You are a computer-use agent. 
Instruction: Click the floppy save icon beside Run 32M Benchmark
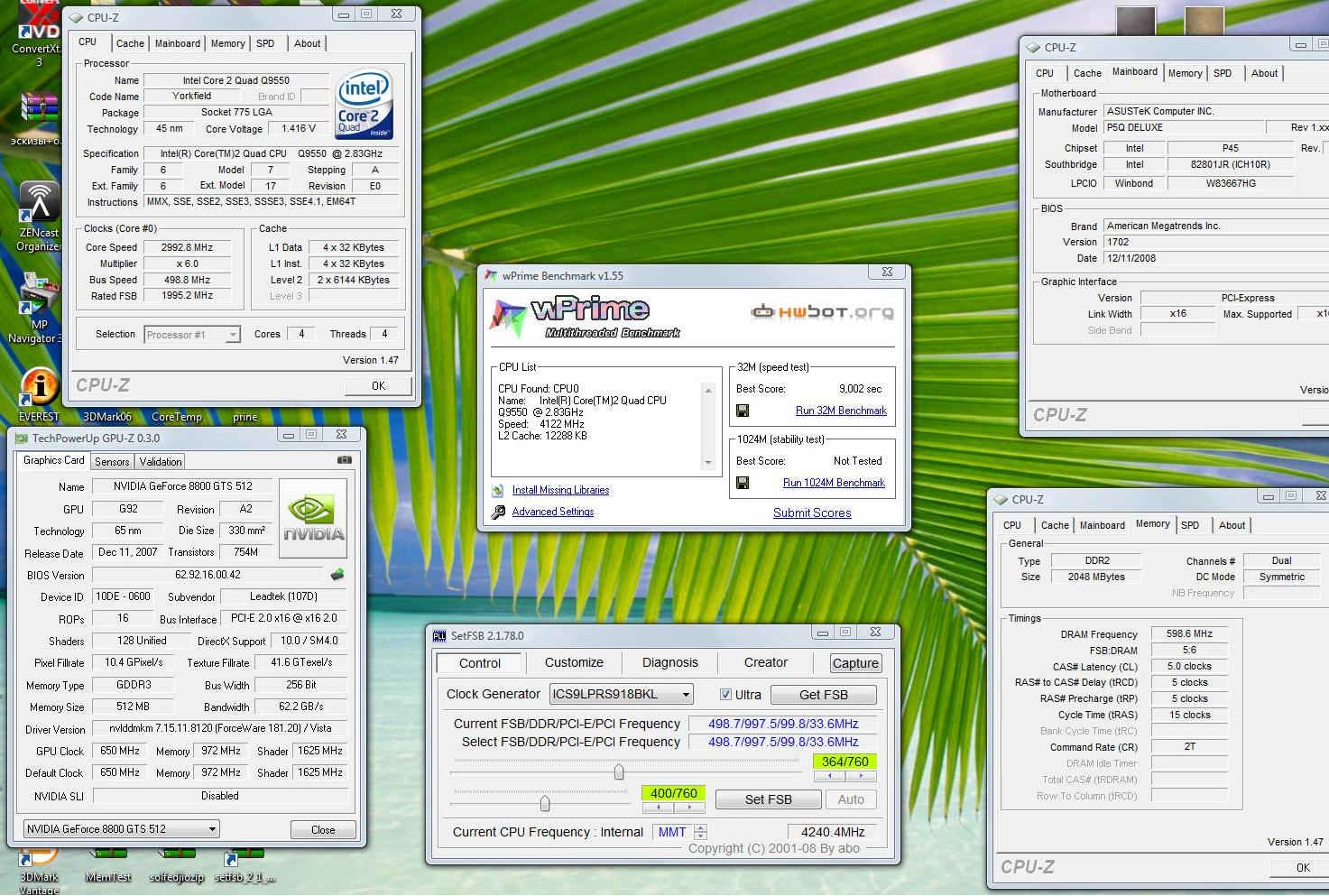(x=743, y=411)
